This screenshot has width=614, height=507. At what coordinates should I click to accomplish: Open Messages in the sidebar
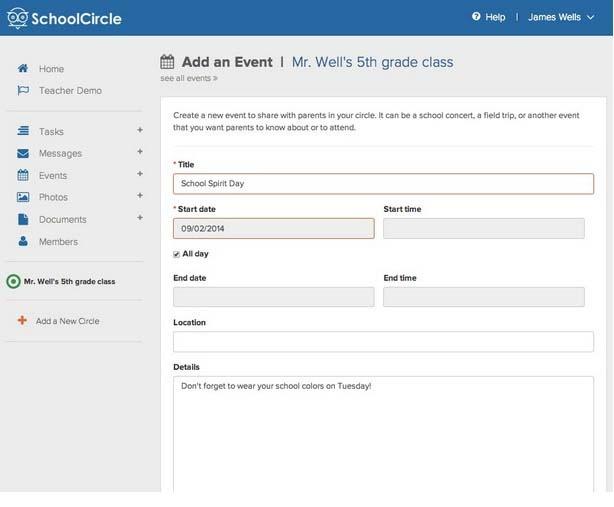coord(60,153)
